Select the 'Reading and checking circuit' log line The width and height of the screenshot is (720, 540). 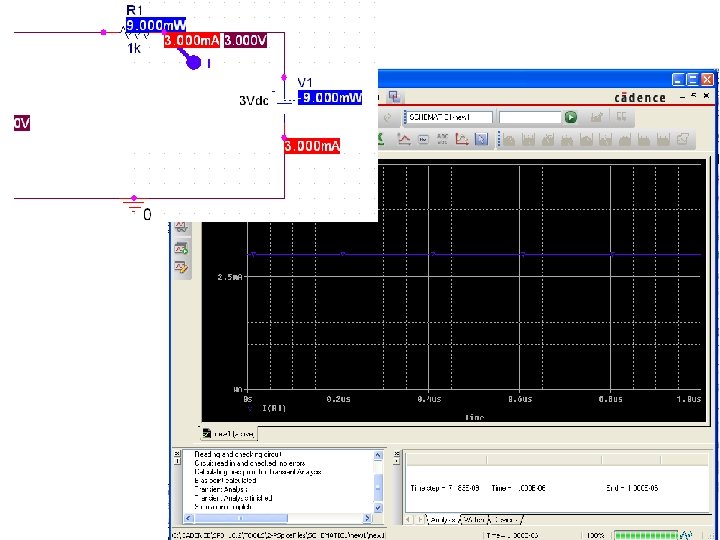tap(238, 454)
